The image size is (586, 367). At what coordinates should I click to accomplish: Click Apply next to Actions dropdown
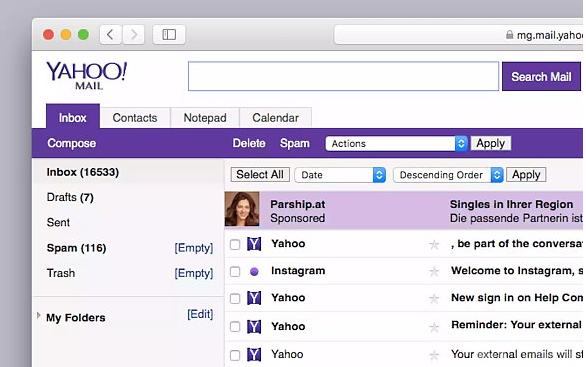click(491, 143)
